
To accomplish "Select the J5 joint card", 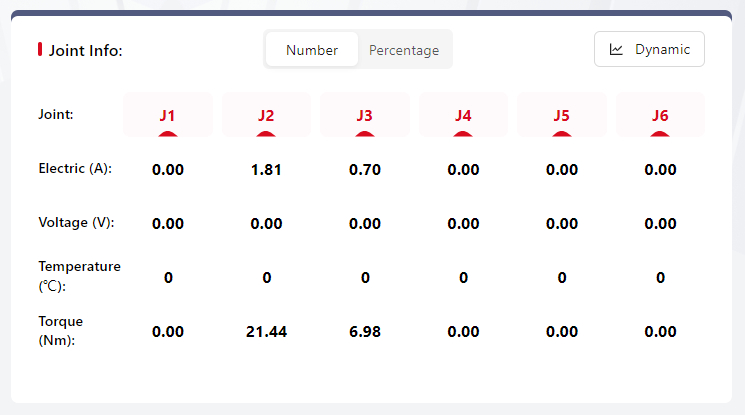I will coord(562,115).
